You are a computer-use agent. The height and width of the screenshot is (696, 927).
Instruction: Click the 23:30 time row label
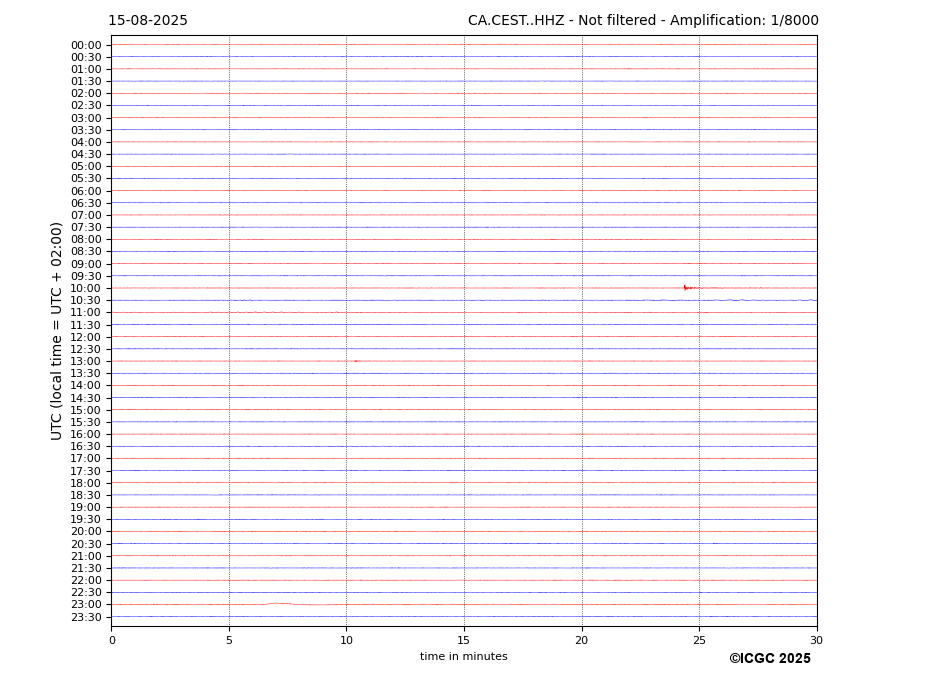[86, 617]
